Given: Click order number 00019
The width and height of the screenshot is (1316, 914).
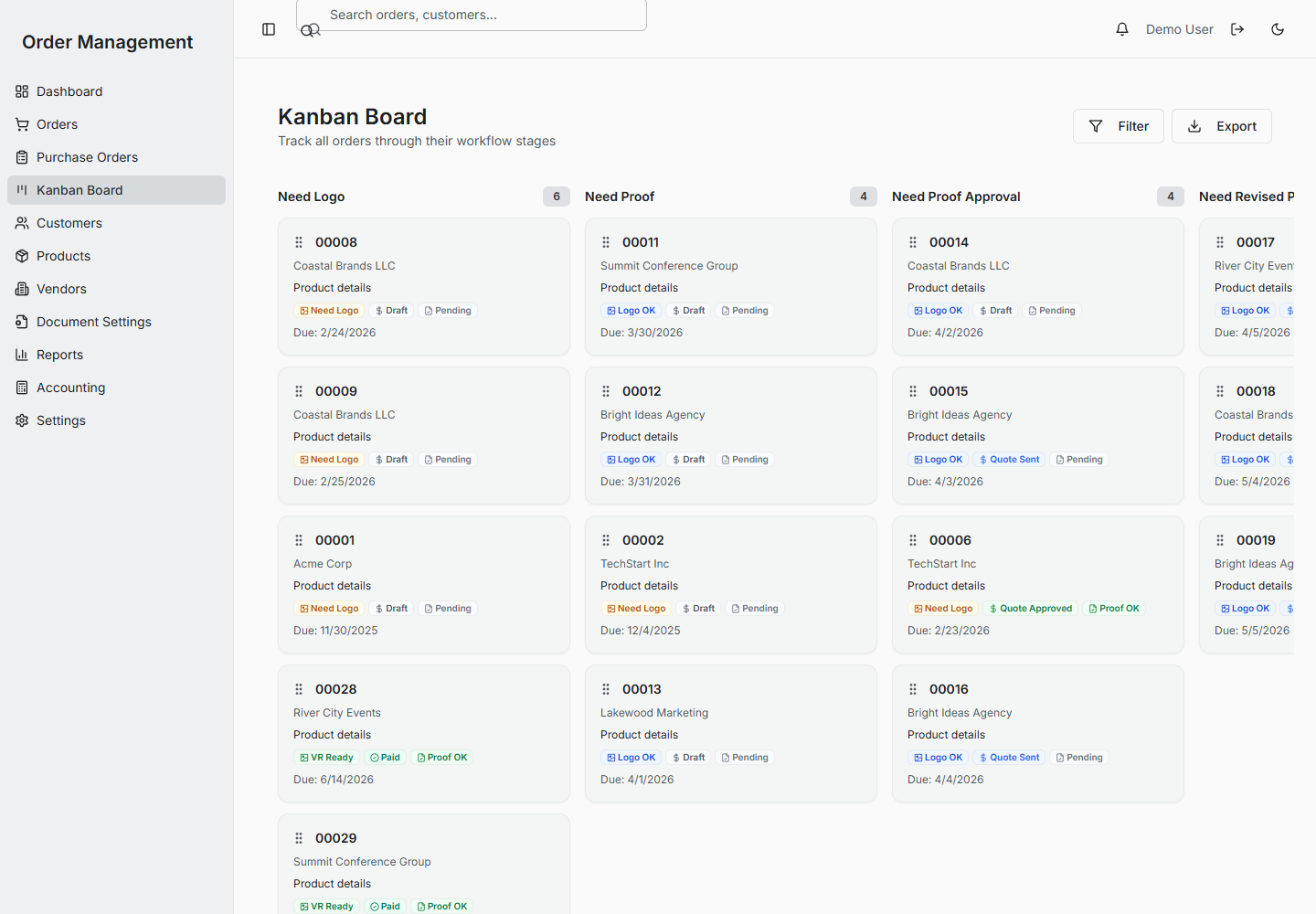Looking at the screenshot, I should 1256,540.
